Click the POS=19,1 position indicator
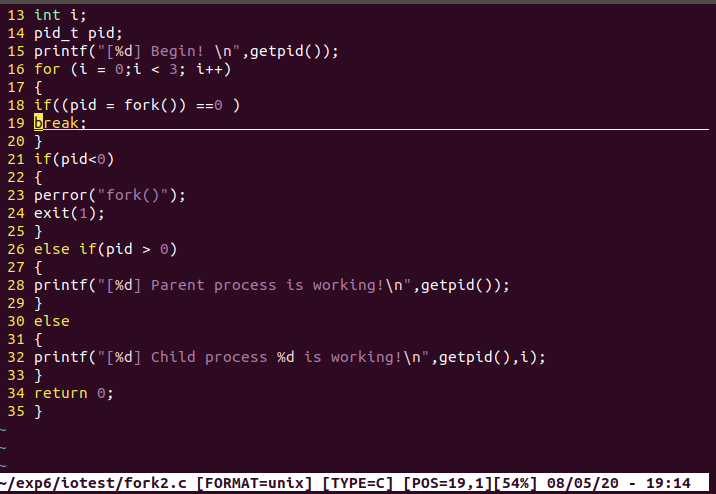Image resolution: width=716 pixels, height=494 pixels. pyautogui.click(x=450, y=484)
